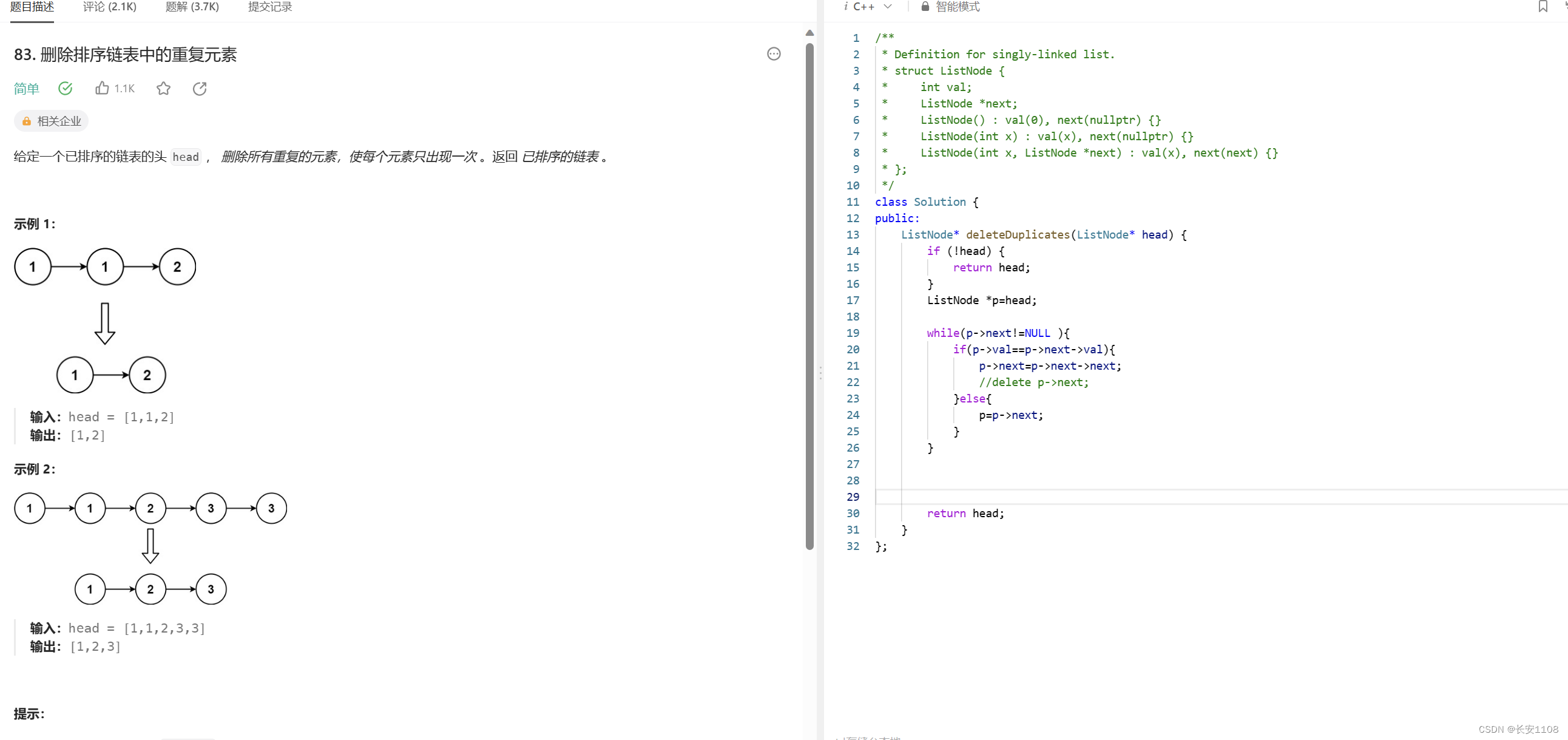Click the bookmark icon above editor
The image size is (1568, 740).
(1543, 6)
